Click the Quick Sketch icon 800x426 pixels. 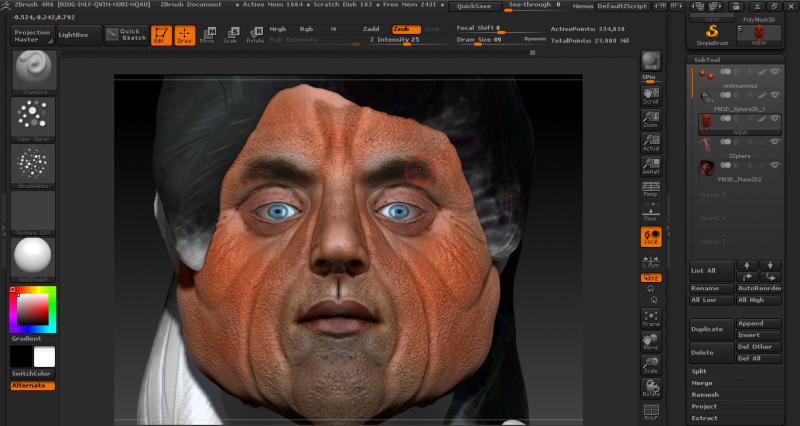point(126,35)
